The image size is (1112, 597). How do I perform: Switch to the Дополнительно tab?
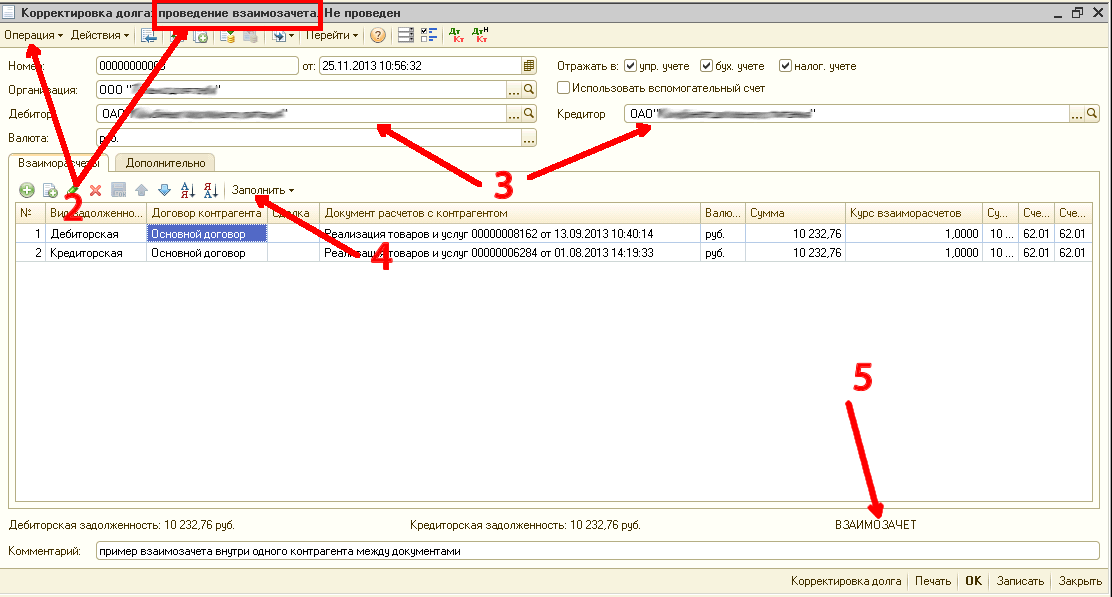(x=165, y=163)
